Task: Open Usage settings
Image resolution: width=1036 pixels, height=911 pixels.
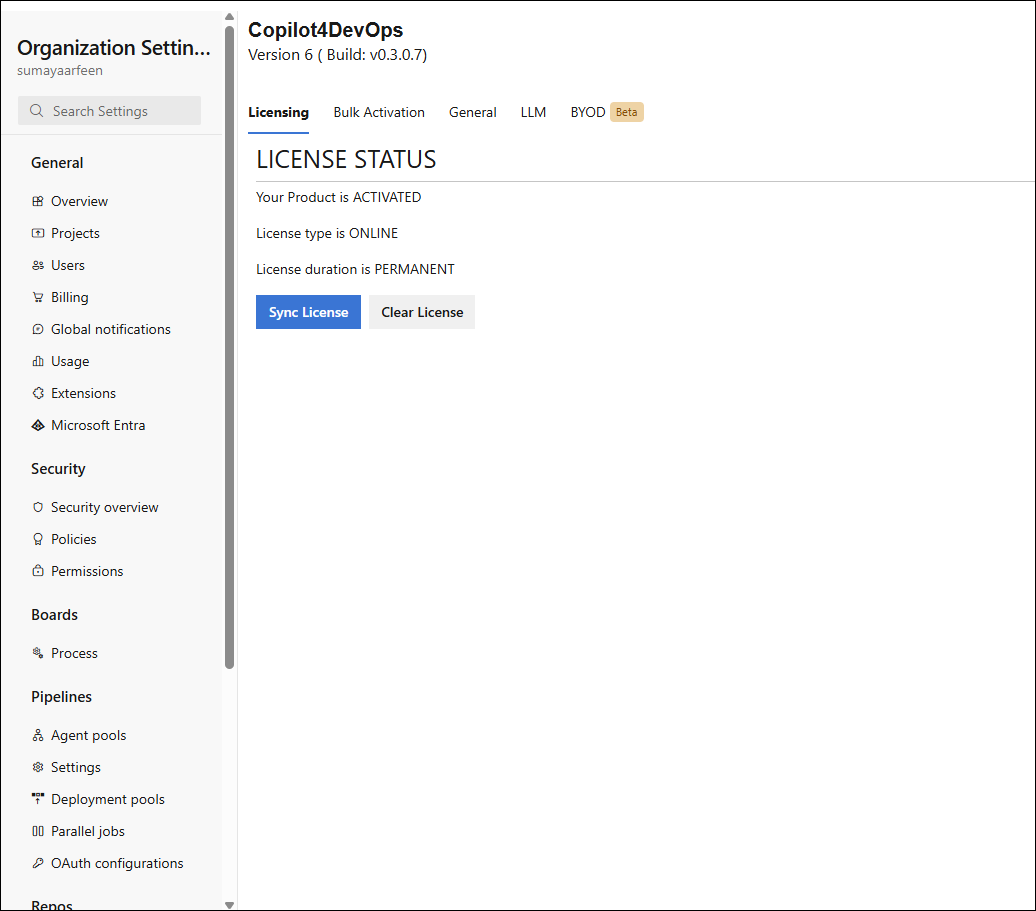Action: (x=70, y=361)
